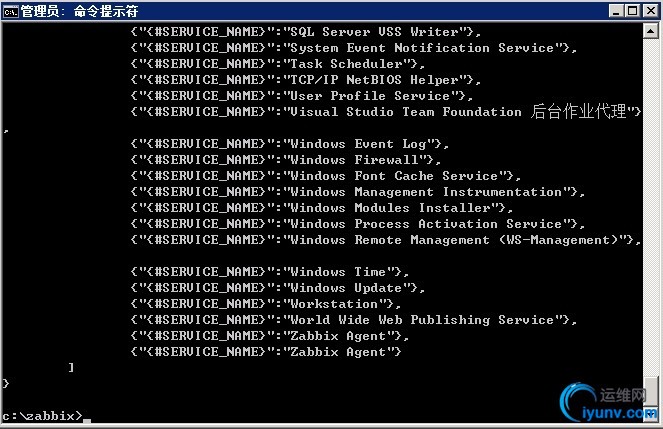
Task: Click the vertical scrollbar thumb
Action: [650, 391]
